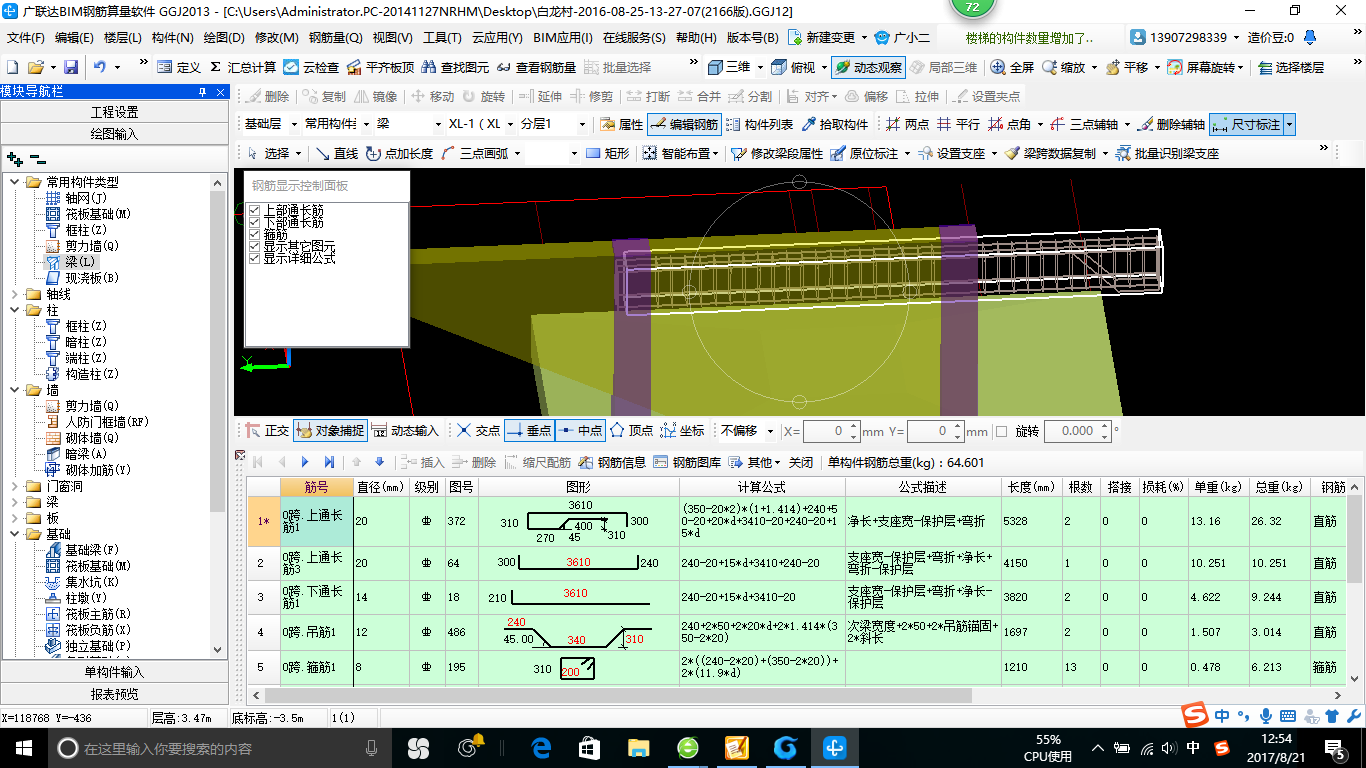Open 构件列表 component list

759,125
